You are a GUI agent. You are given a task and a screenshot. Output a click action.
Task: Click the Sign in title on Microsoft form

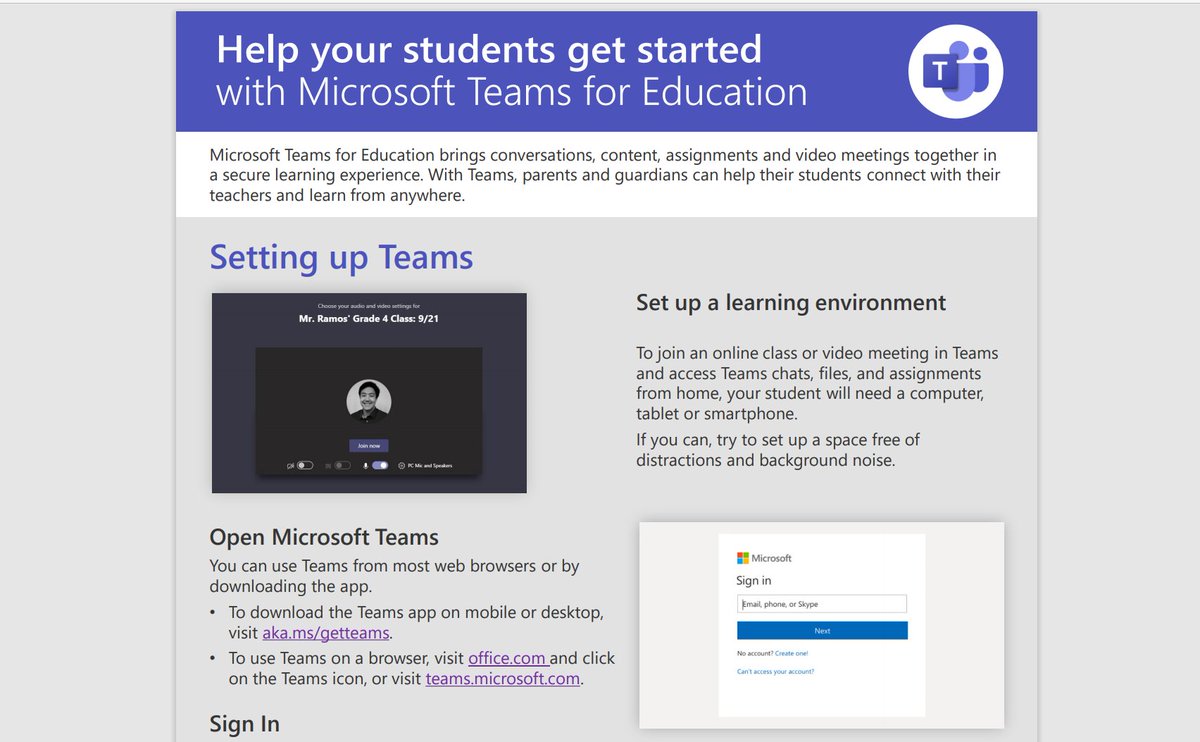[754, 580]
